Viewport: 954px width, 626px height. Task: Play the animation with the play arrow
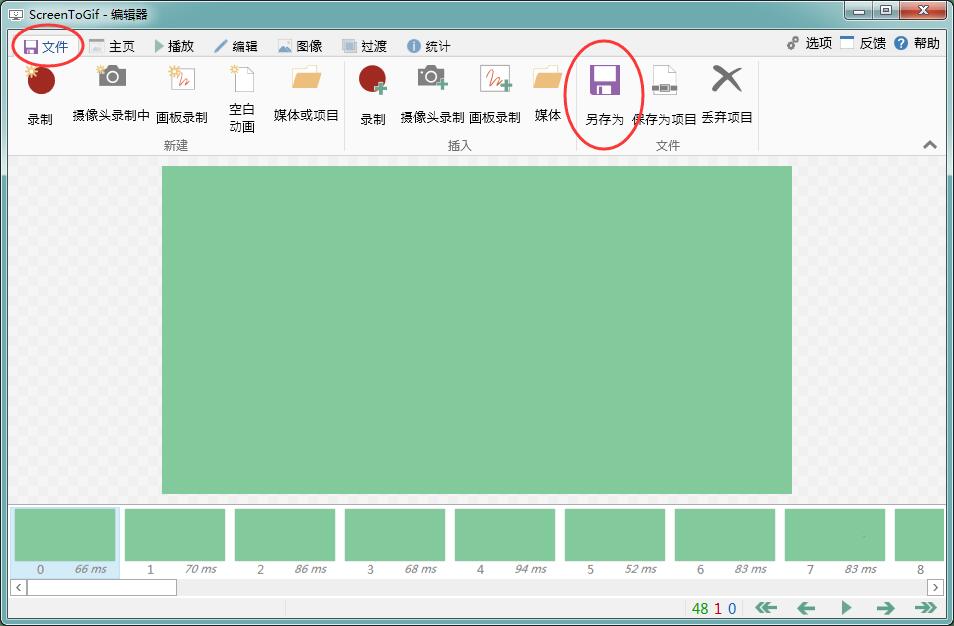tap(846, 608)
